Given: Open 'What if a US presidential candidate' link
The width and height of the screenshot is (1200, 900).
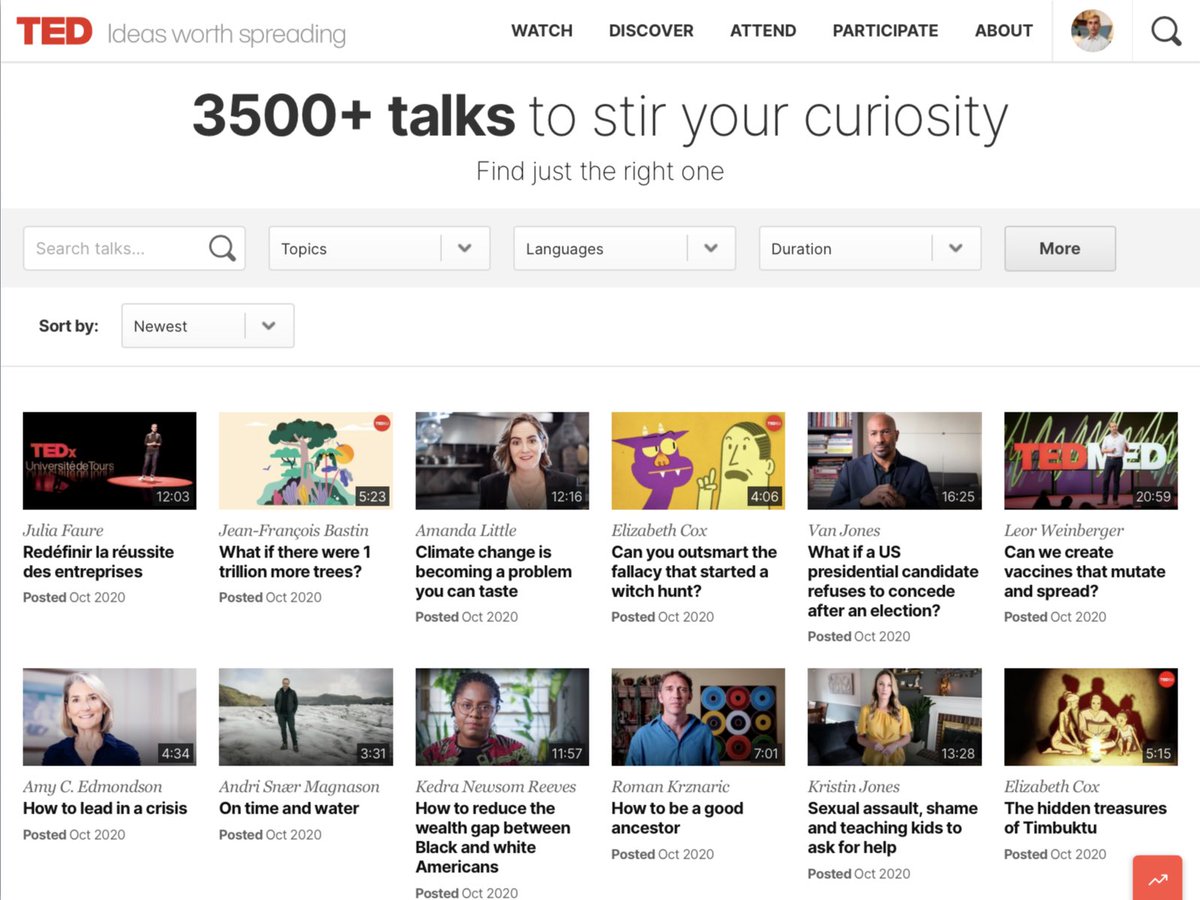Looking at the screenshot, I should pyautogui.click(x=893, y=581).
